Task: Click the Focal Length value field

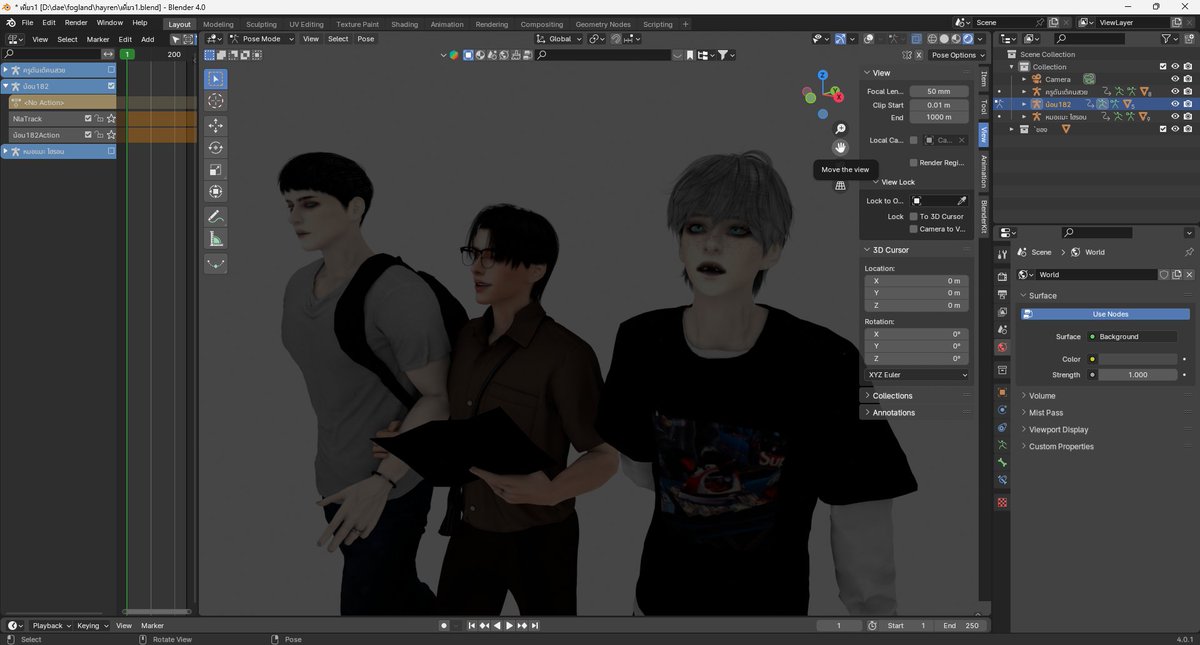Action: [x=939, y=91]
